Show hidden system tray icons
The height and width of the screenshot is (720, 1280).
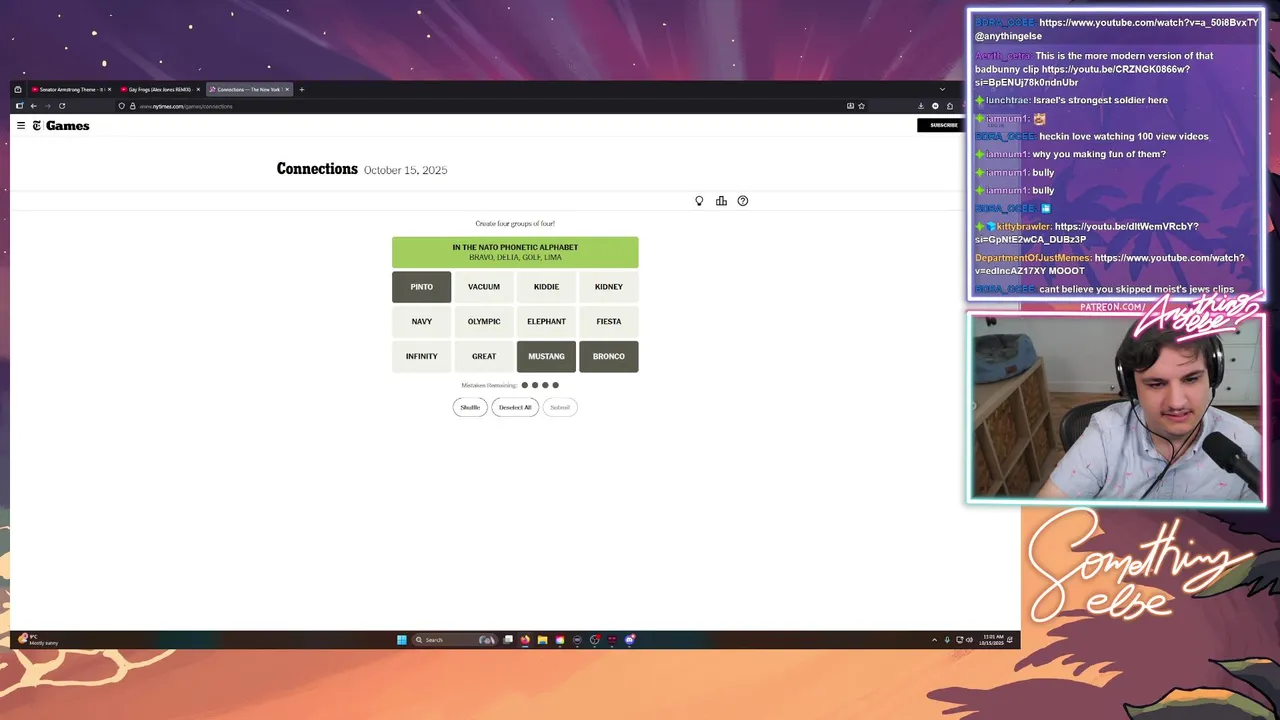(x=934, y=640)
